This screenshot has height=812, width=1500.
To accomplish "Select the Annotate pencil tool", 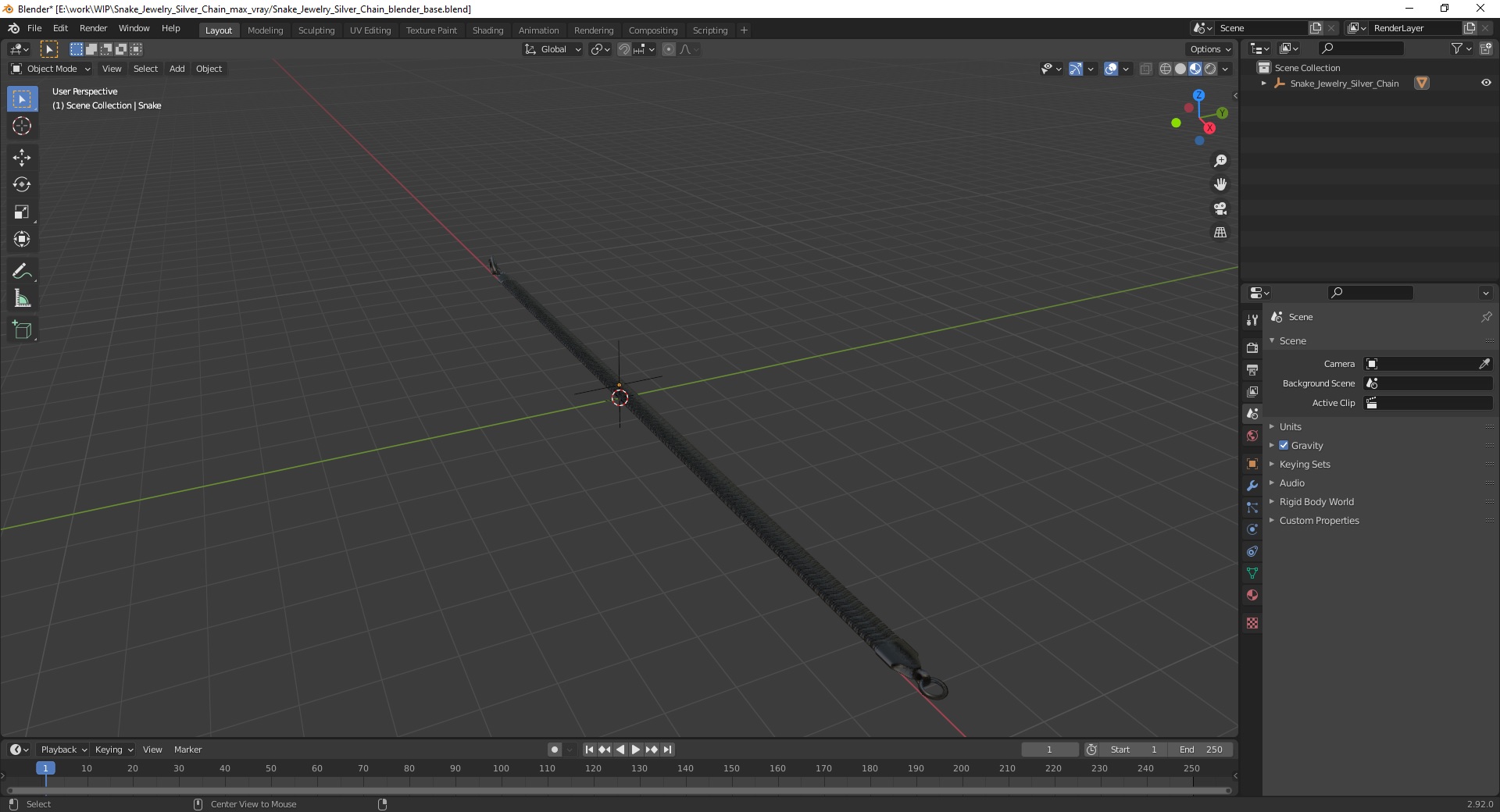I will (x=22, y=272).
